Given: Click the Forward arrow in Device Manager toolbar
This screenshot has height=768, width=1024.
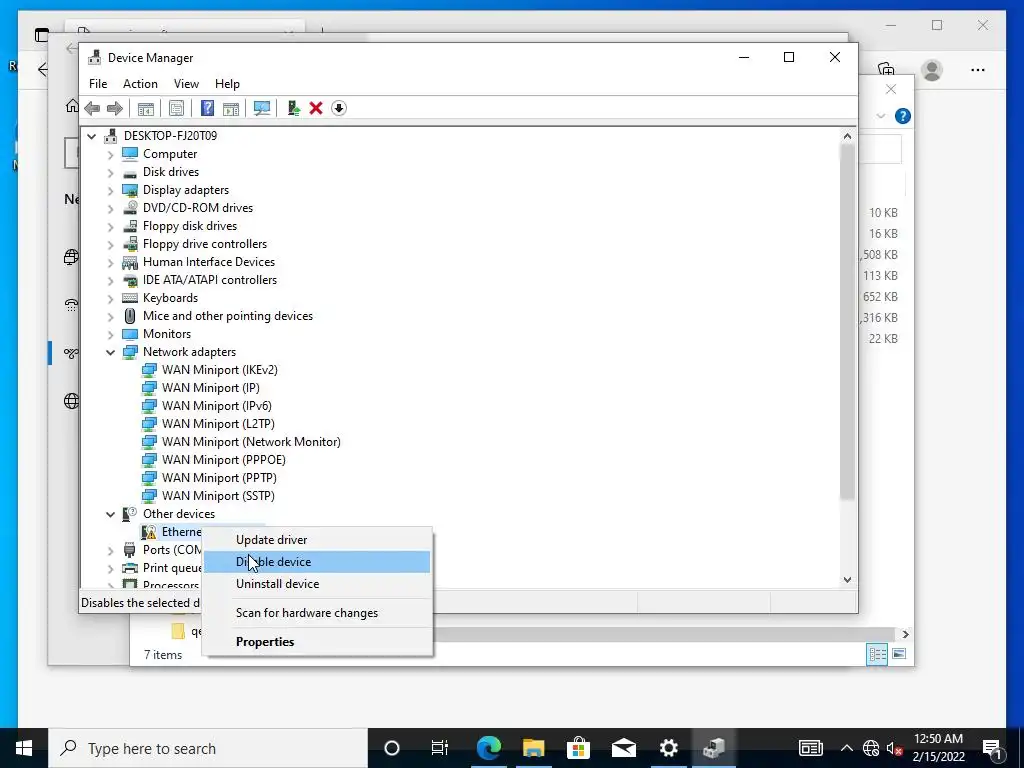Looking at the screenshot, I should tap(115, 108).
